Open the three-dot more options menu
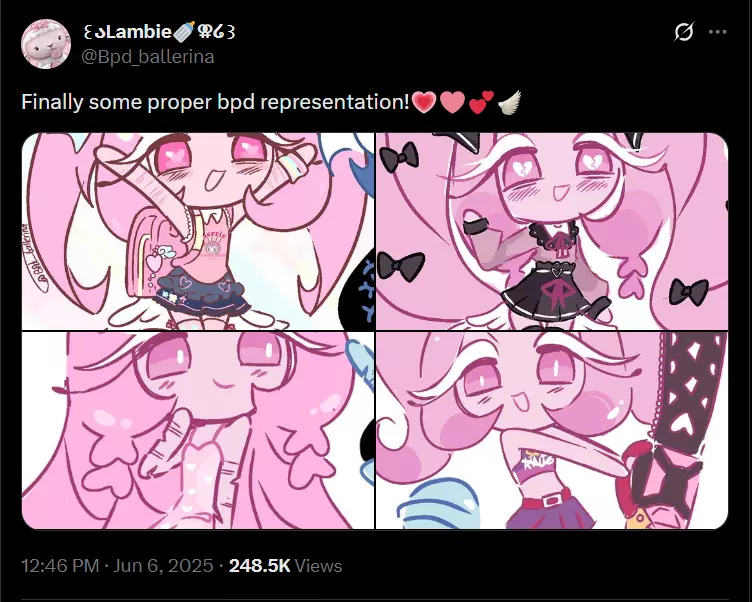 [x=717, y=32]
